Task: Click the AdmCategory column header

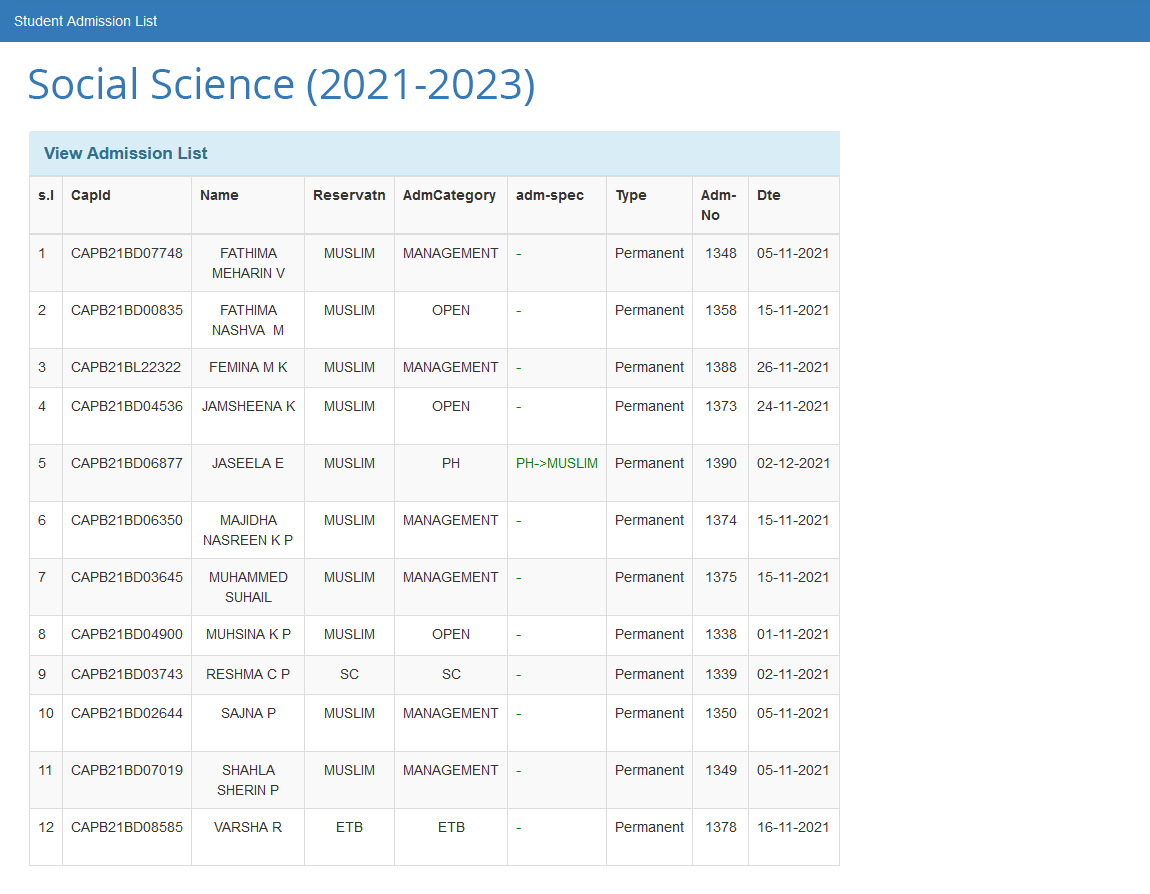Action: (x=449, y=195)
